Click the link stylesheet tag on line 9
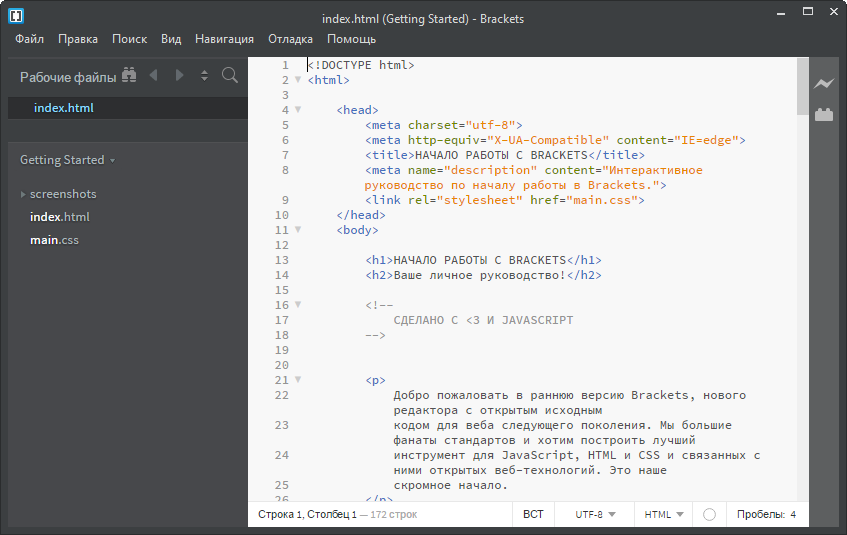The height and width of the screenshot is (535, 847). [505, 200]
